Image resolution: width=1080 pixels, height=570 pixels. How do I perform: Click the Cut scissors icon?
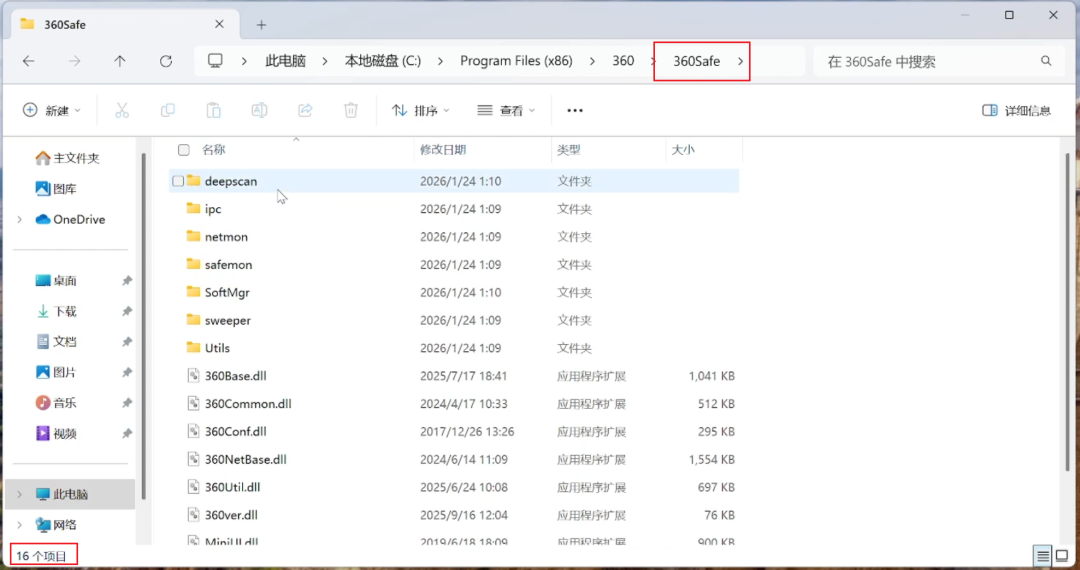122,110
